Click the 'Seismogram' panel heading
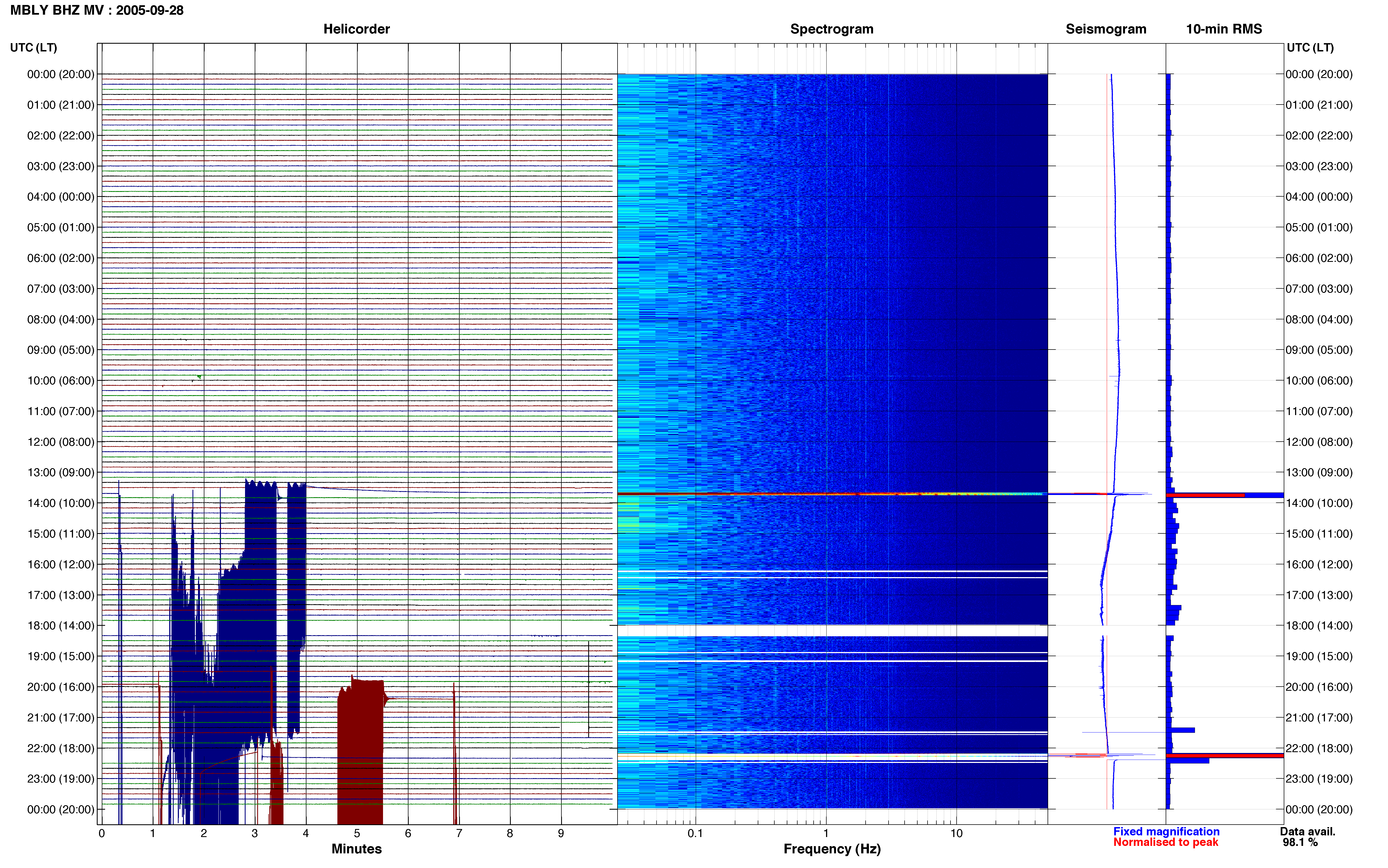The height and width of the screenshot is (868, 1388). click(x=1106, y=29)
